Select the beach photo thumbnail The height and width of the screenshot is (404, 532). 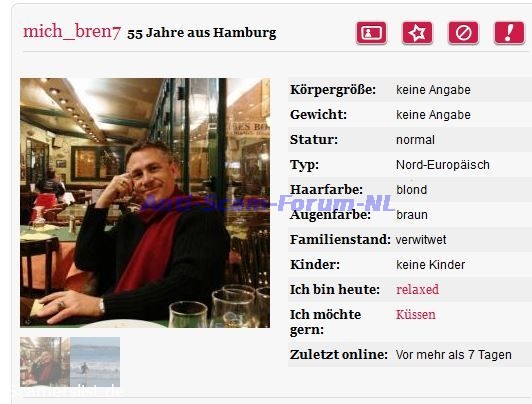95,362
